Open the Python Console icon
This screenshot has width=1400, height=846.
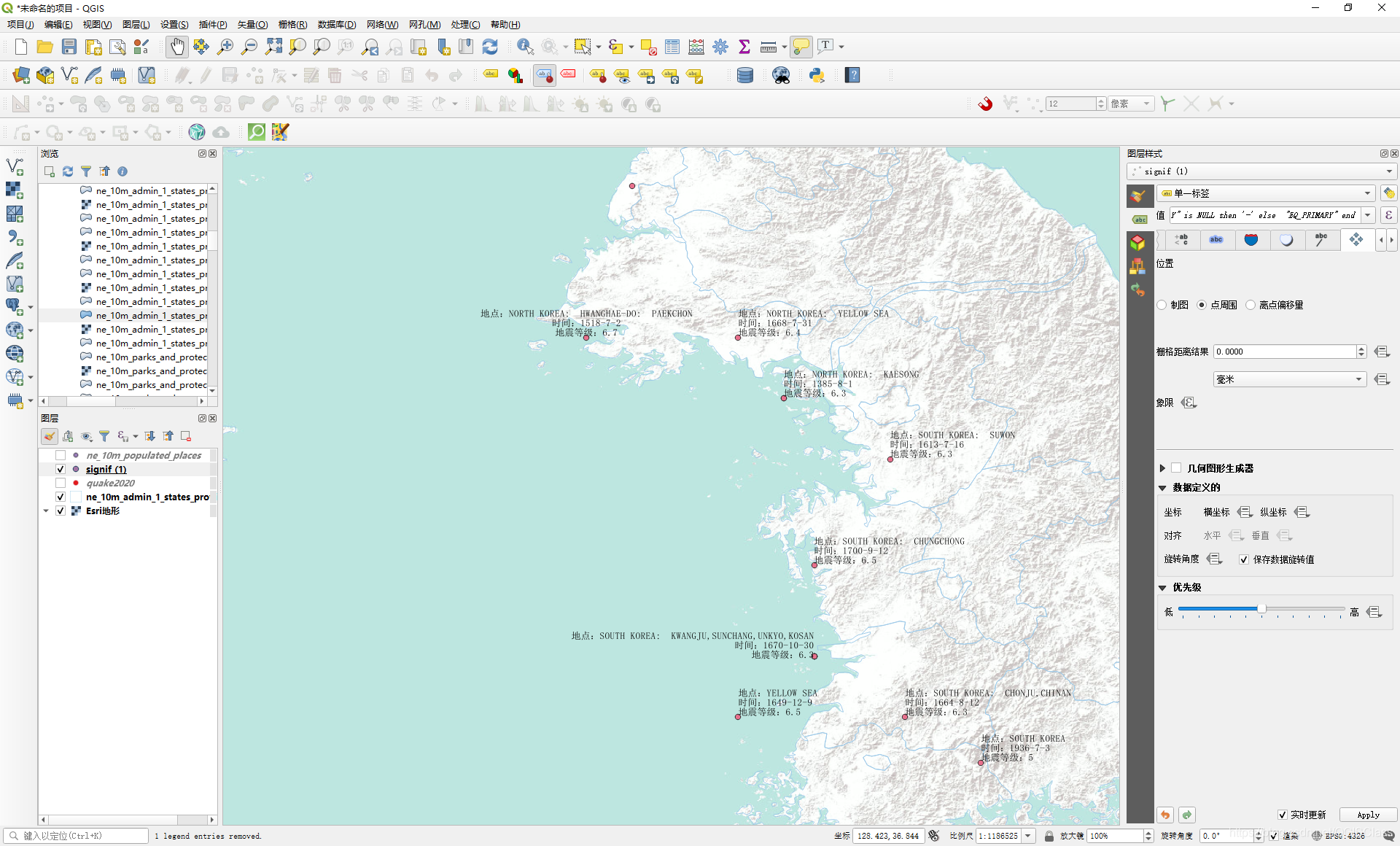click(817, 75)
